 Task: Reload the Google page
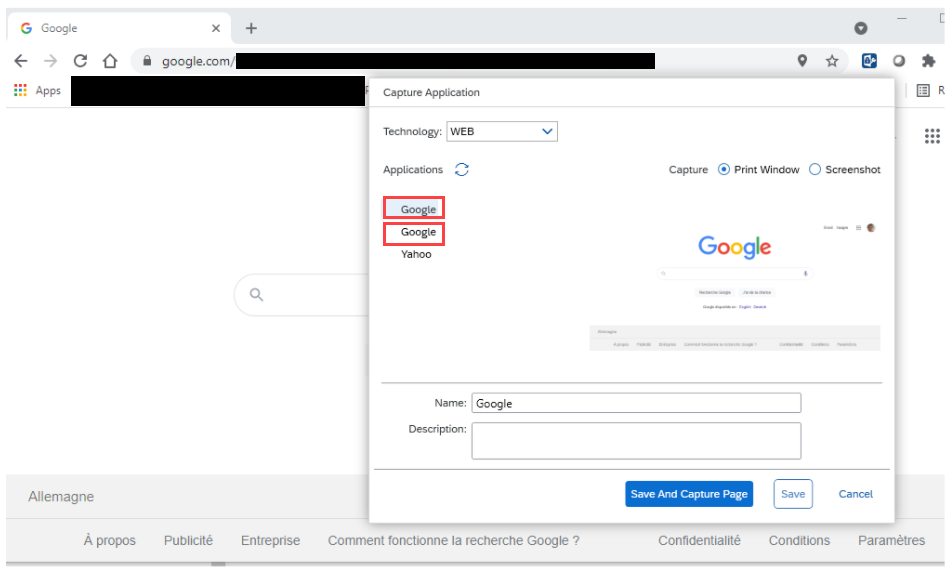80,60
